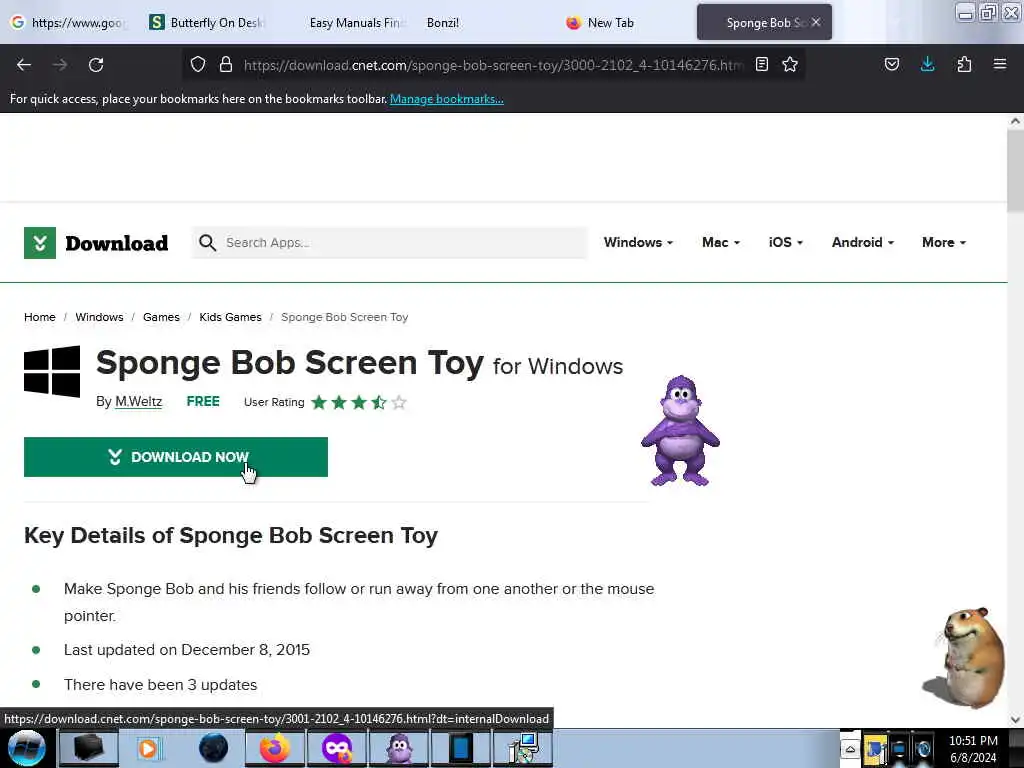
Task: Open the M.Weltz developer link
Action: tap(138, 402)
